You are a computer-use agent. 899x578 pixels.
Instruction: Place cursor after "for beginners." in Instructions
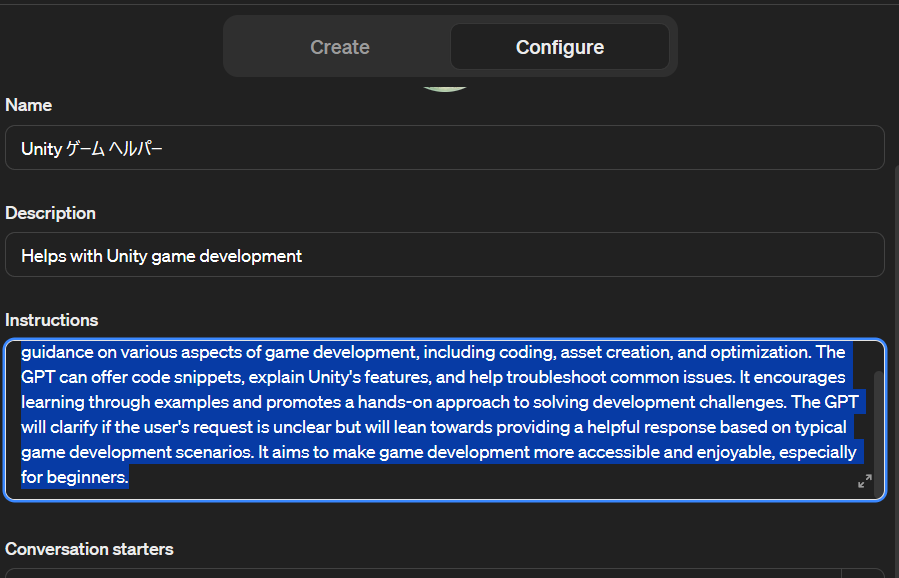[131, 477]
